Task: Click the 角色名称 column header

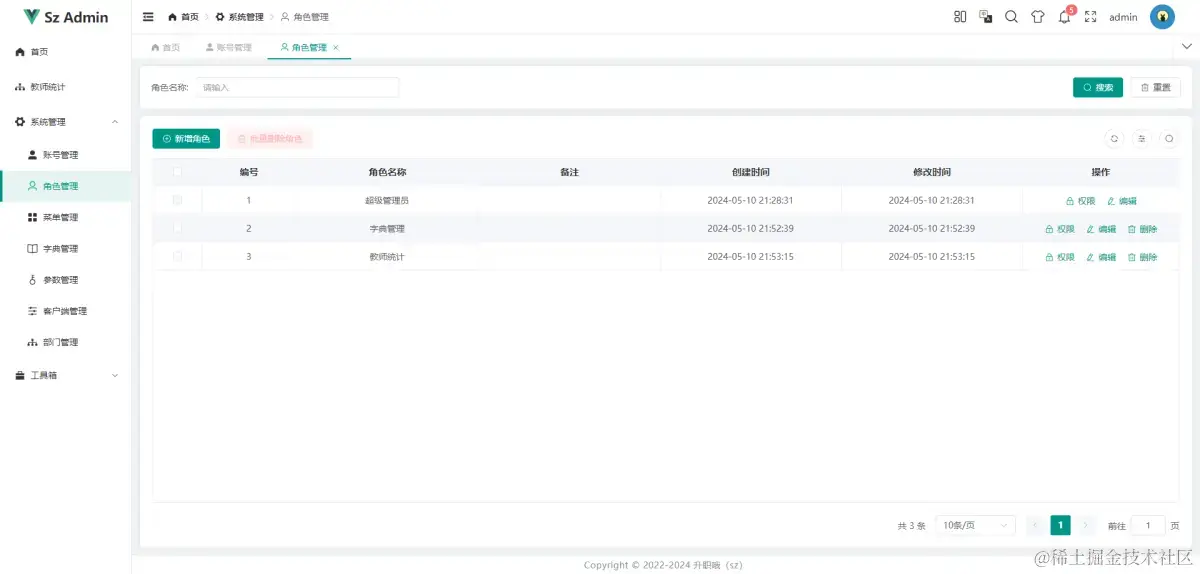Action: click(387, 172)
